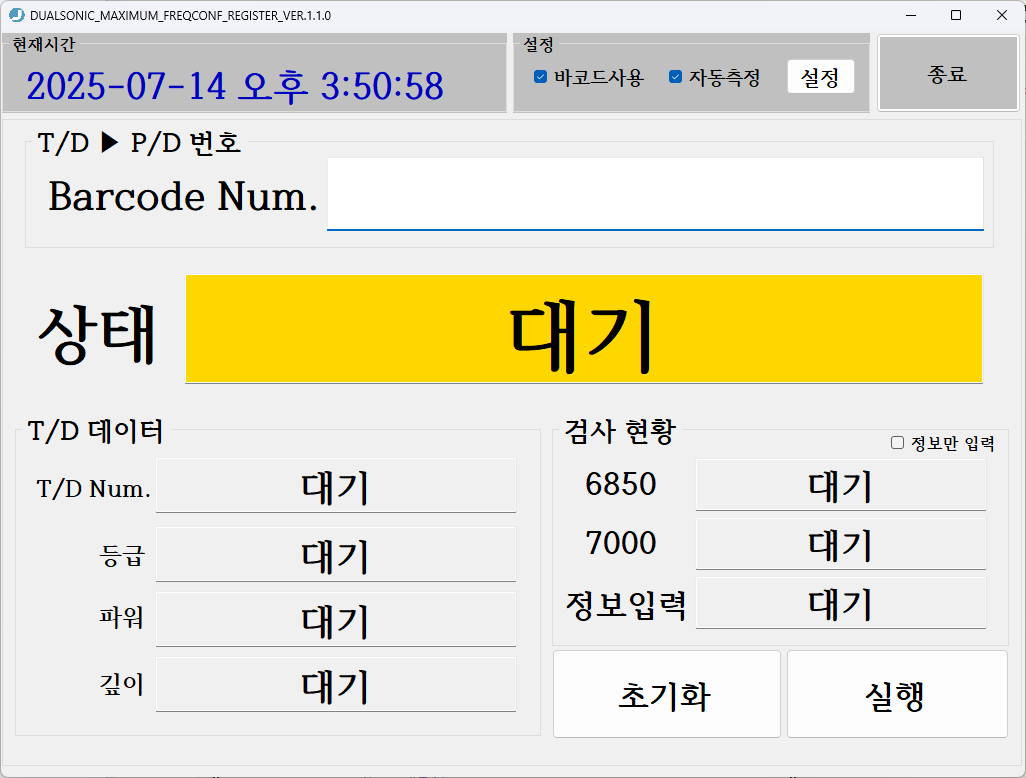Click the T/D Num. status field
This screenshot has width=1026, height=778.
point(336,487)
